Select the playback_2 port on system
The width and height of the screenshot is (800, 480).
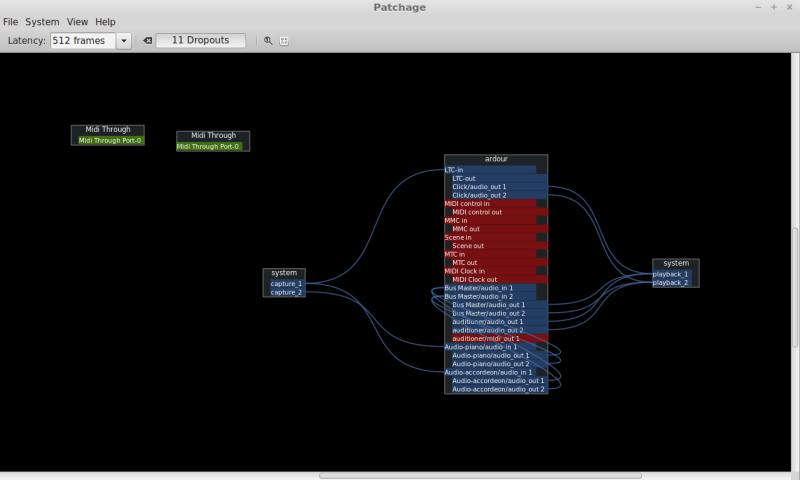670,283
